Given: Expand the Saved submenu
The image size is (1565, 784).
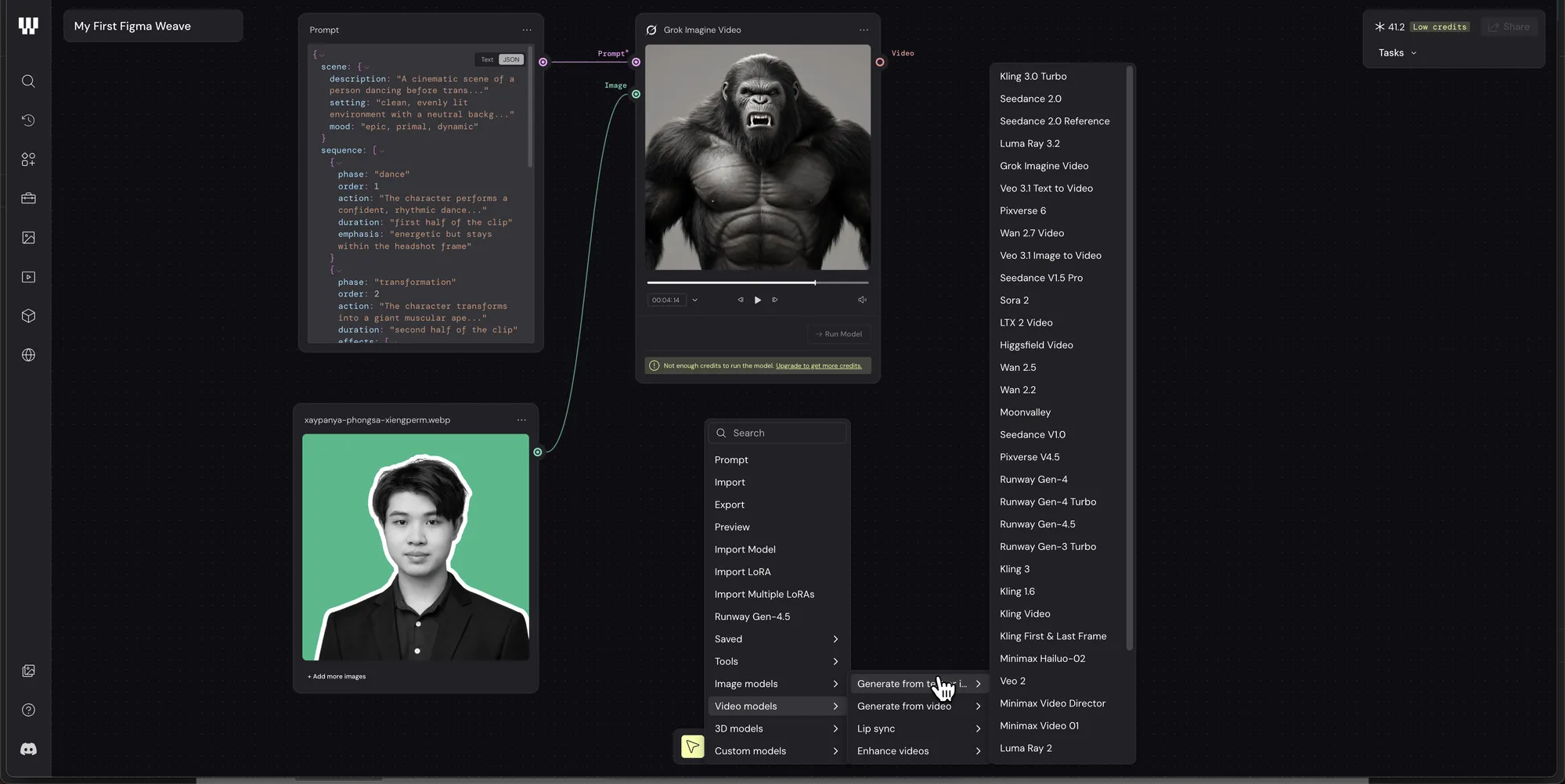Looking at the screenshot, I should (x=777, y=639).
